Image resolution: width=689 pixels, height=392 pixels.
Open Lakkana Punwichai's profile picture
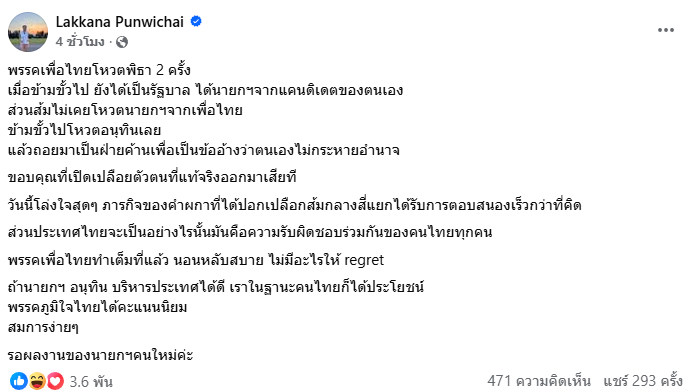point(28,32)
